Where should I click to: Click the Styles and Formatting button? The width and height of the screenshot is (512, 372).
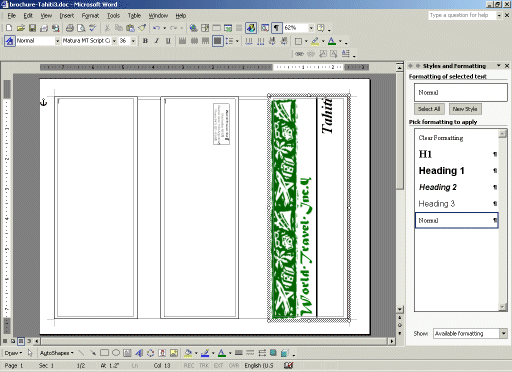pyautogui.click(x=10, y=41)
